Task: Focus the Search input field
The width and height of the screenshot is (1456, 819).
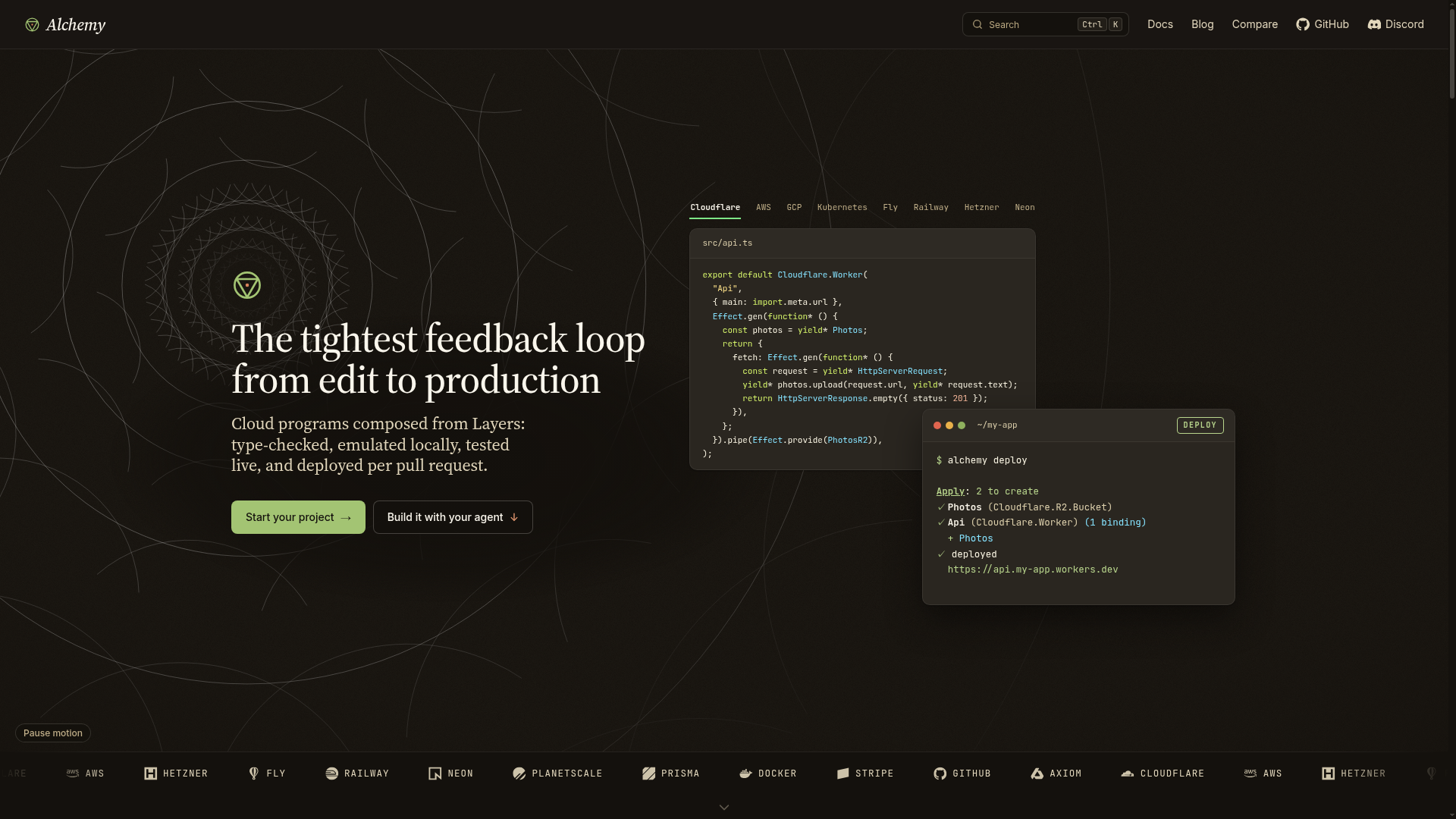Action: point(1045,24)
